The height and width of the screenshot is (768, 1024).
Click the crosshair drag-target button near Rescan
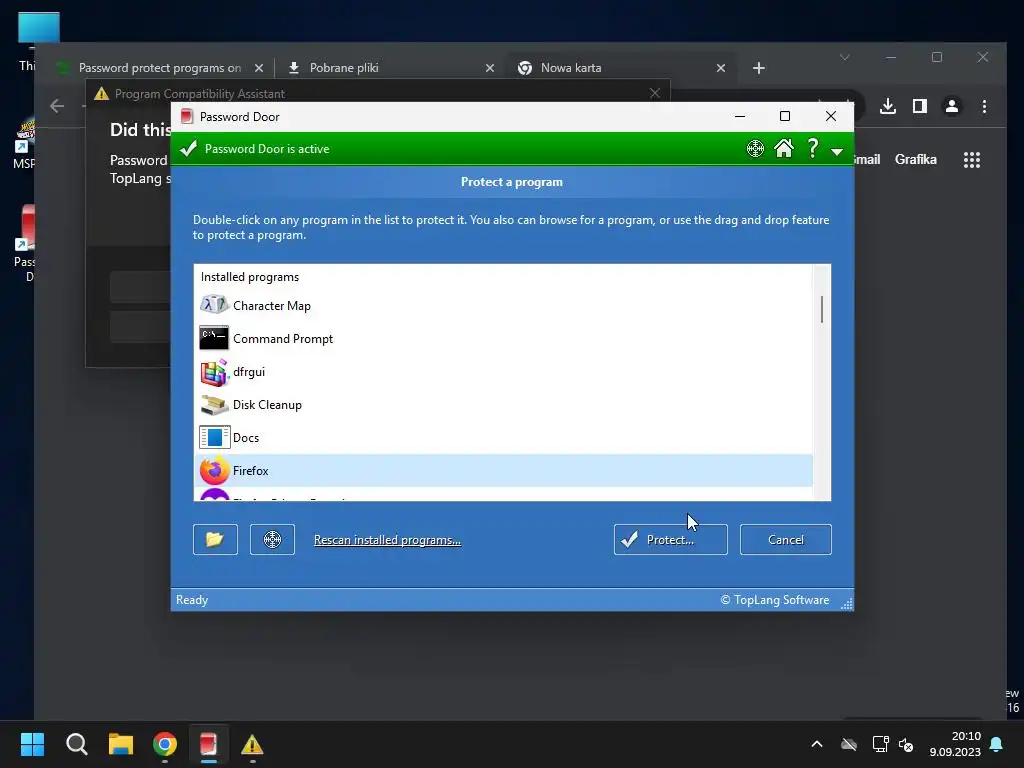tap(272, 539)
